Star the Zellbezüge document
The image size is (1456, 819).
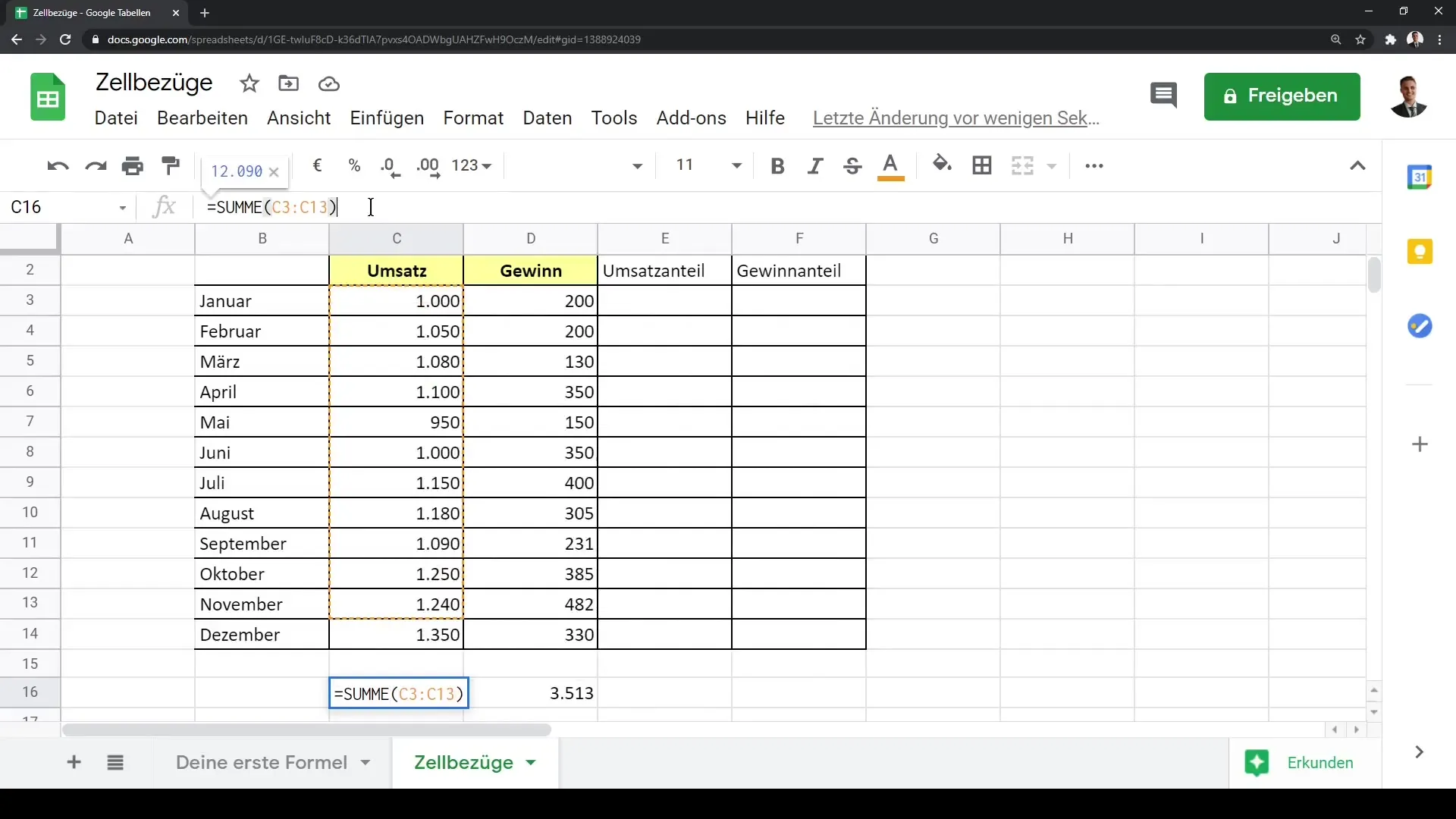coord(249,83)
